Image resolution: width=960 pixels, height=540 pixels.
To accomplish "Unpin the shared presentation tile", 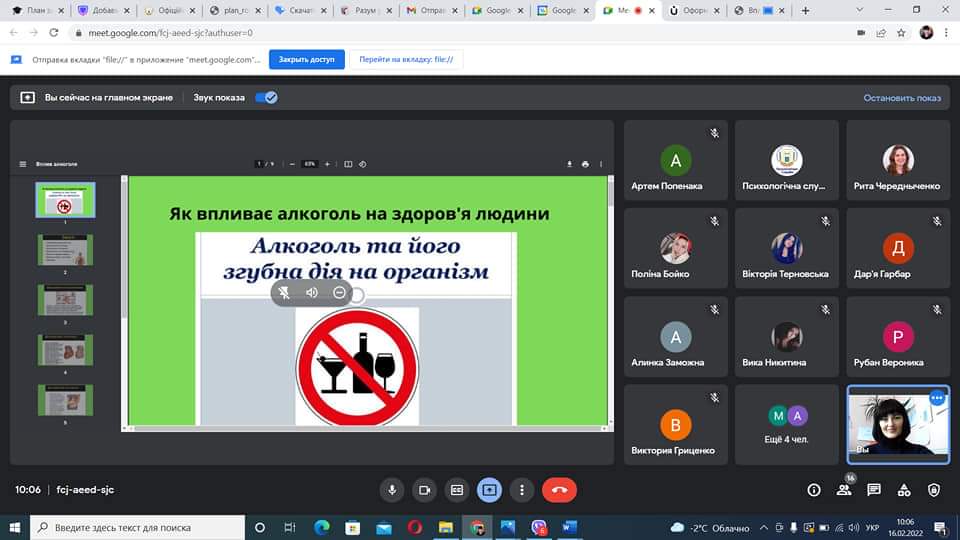I will point(284,293).
